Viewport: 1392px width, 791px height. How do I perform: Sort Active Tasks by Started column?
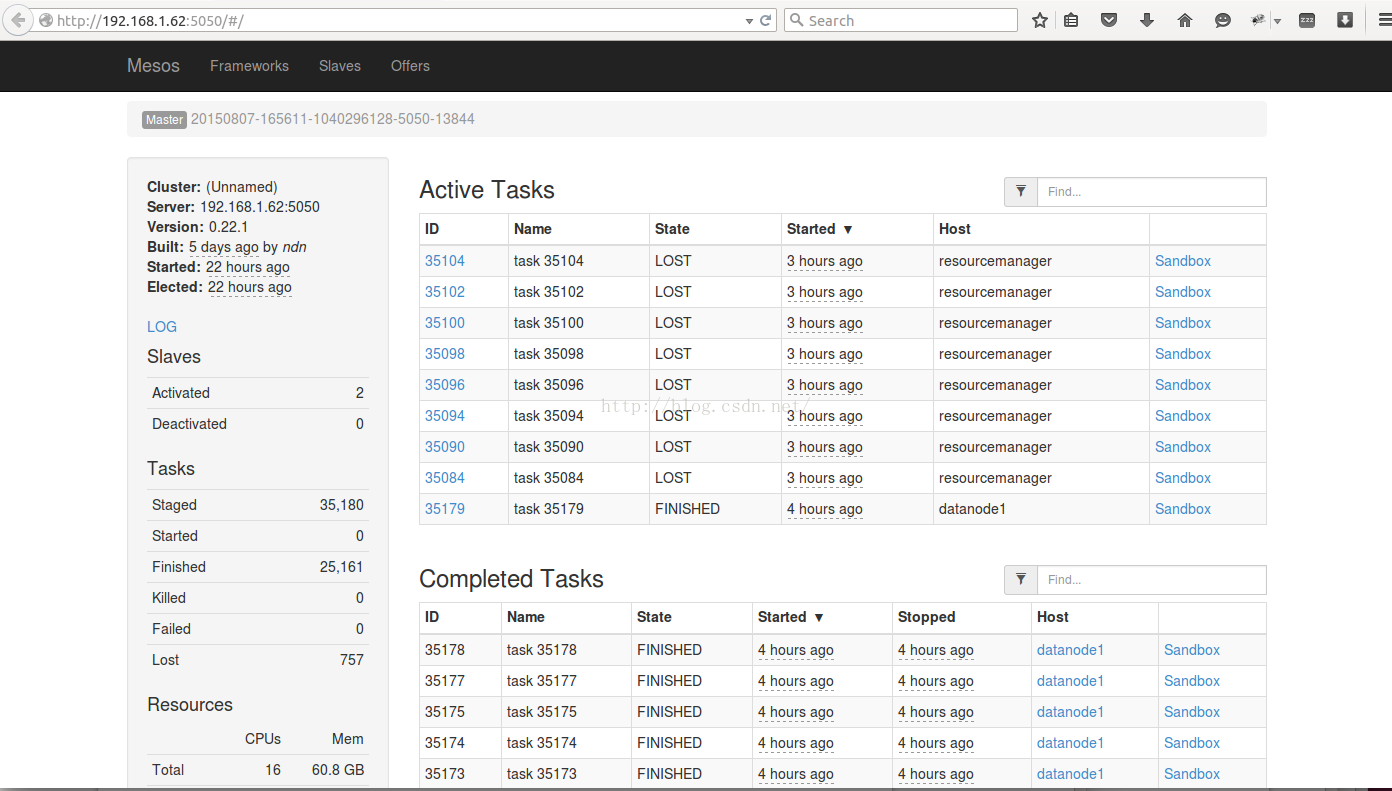(x=820, y=229)
